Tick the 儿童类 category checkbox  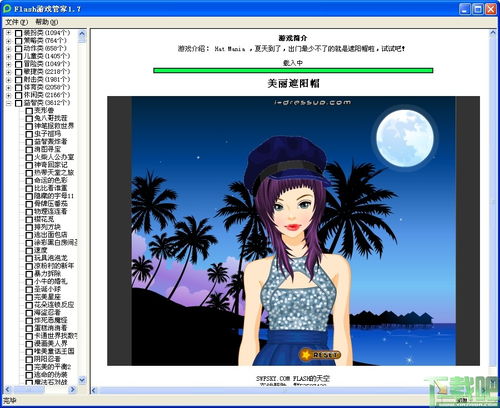point(18,56)
